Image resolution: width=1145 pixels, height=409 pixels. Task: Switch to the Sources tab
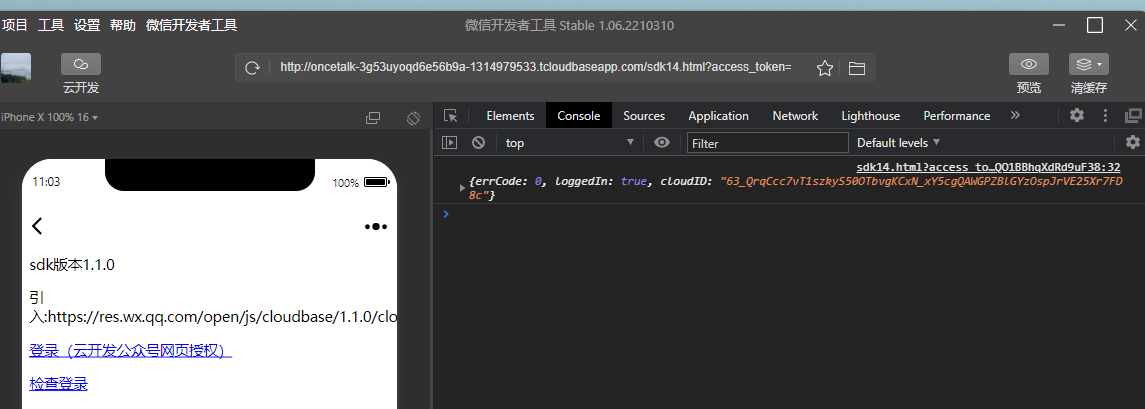click(x=644, y=115)
